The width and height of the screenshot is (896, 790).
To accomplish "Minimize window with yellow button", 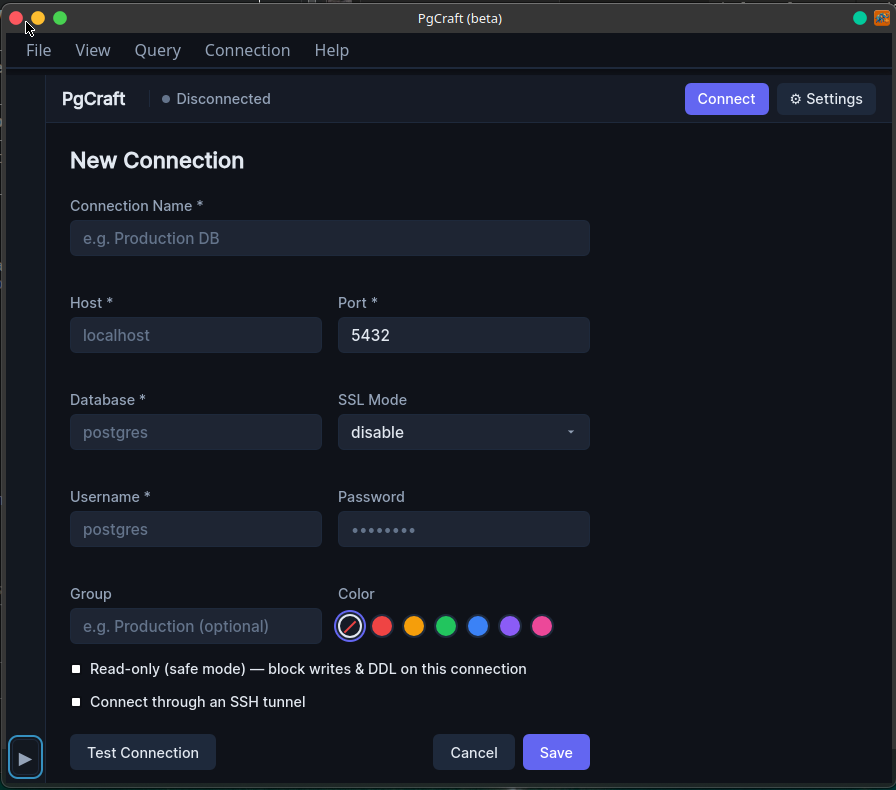I will 38,18.
